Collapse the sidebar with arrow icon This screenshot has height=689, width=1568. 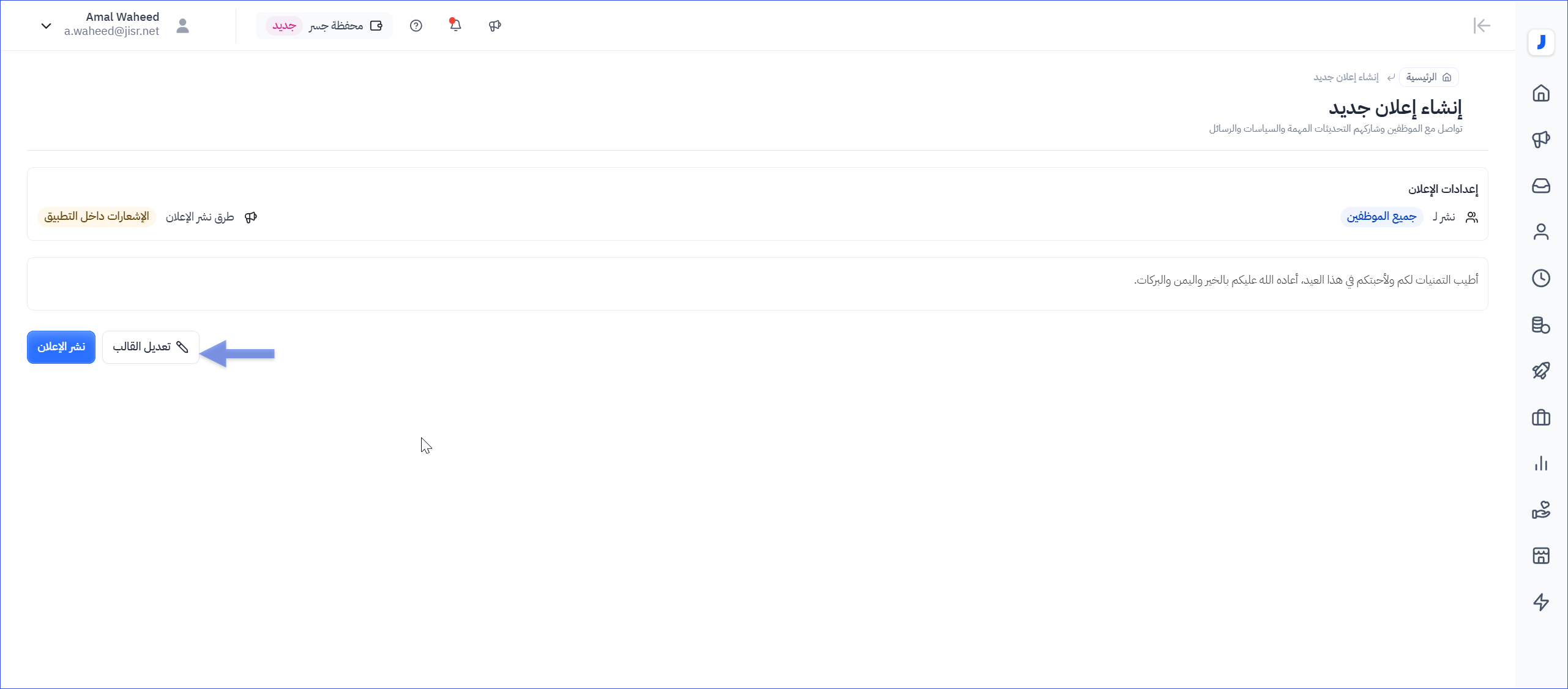1482,26
